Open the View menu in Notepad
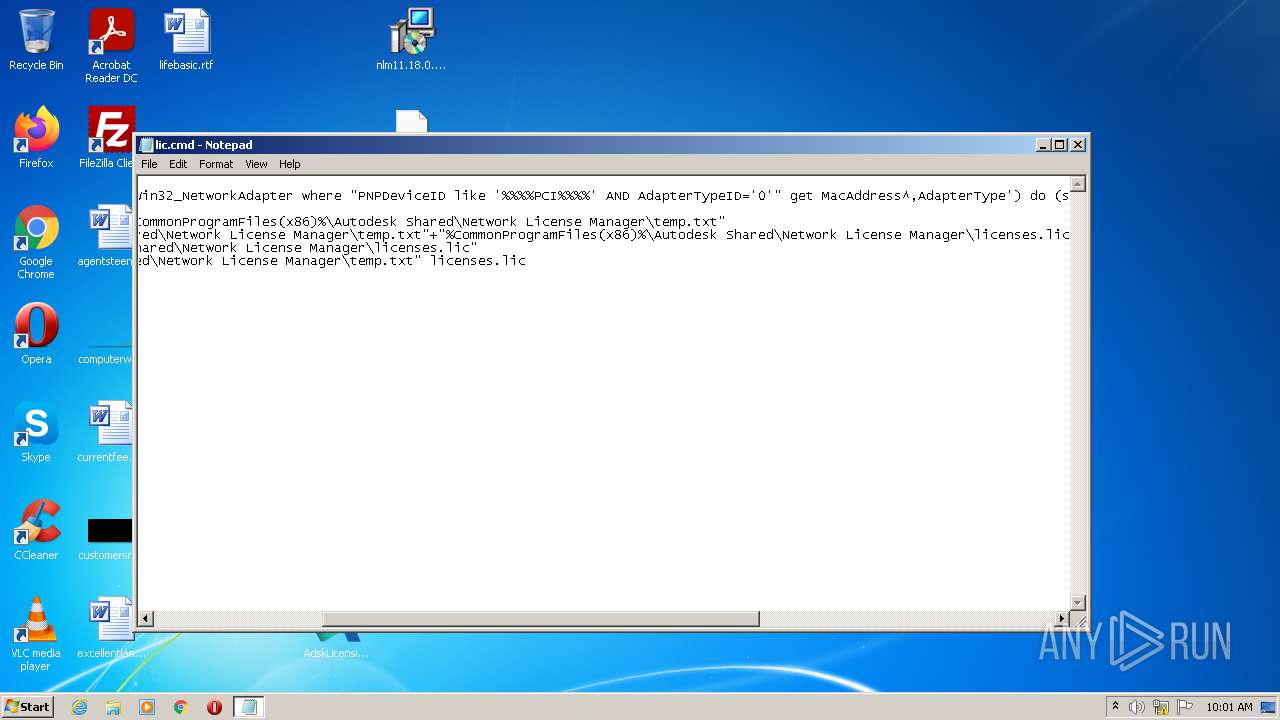This screenshot has width=1280, height=720. [257, 164]
